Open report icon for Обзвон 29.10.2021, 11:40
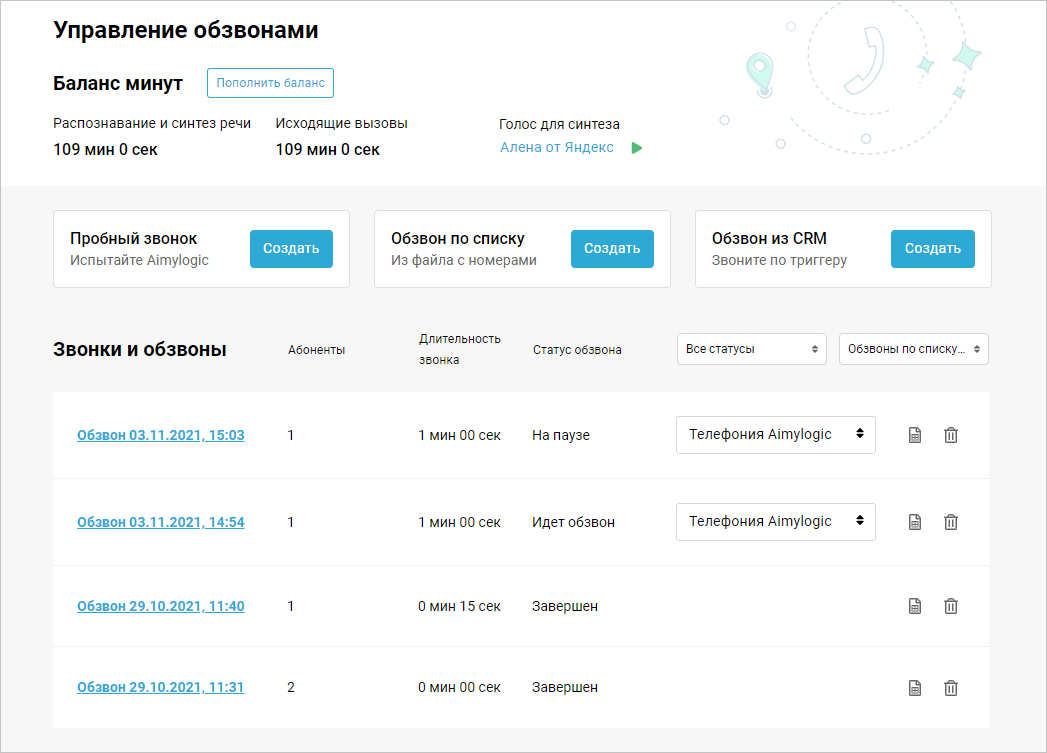The height and width of the screenshot is (753, 1047). (x=914, y=606)
